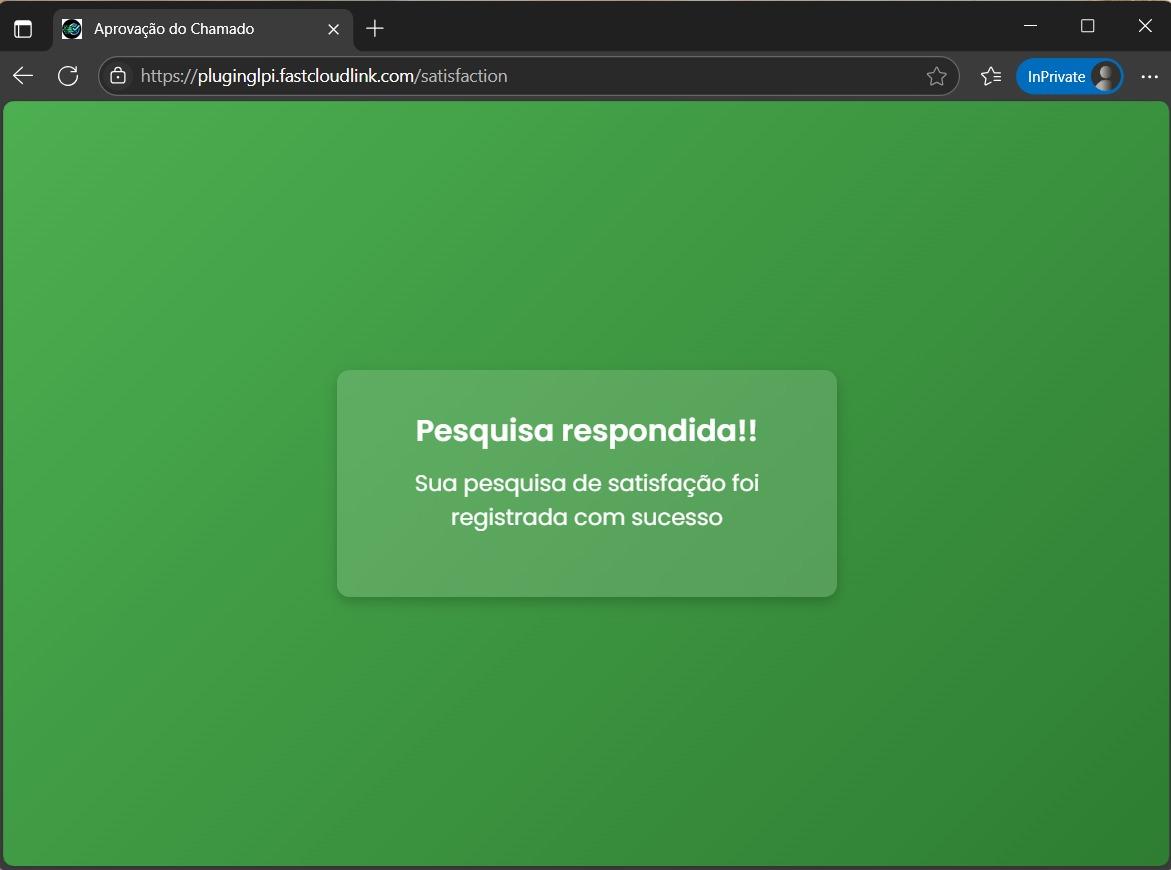Maximize the browser window
The height and width of the screenshot is (870, 1171).
(x=1088, y=26)
